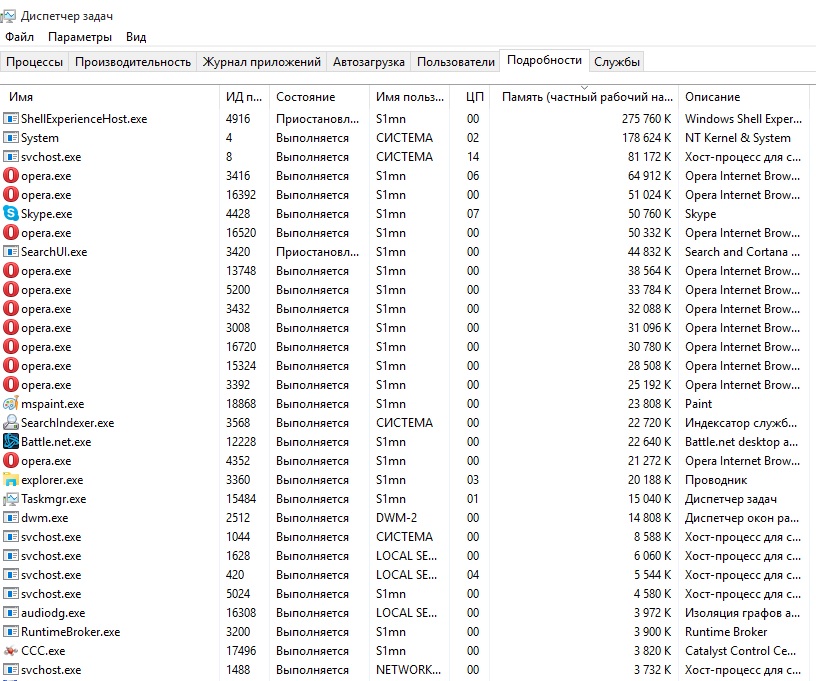Sort by the Состояние column header
816x681 pixels.
click(x=319, y=97)
